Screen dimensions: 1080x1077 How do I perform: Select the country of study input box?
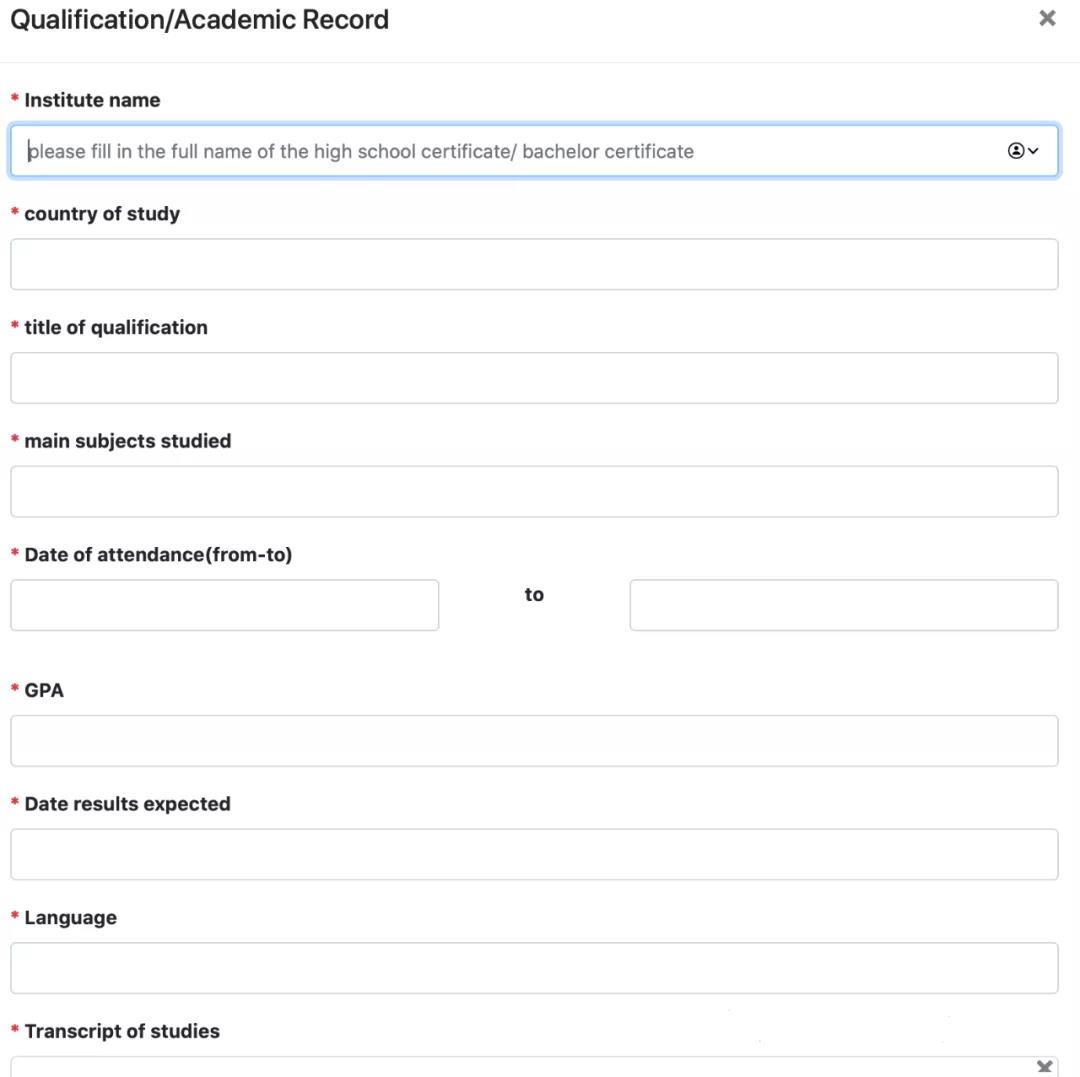point(534,264)
